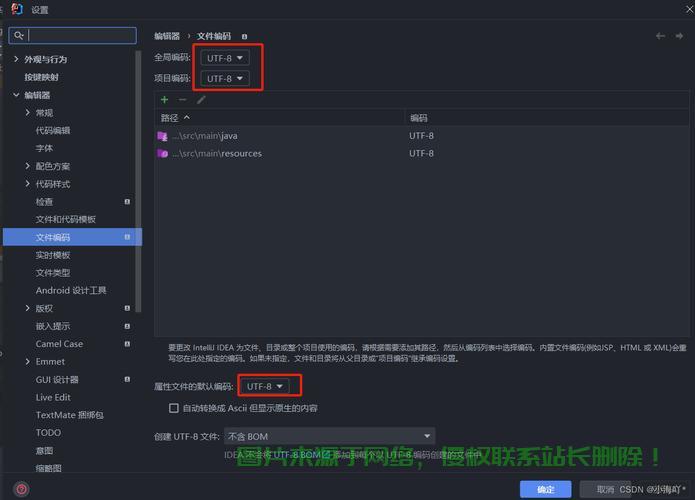Select the ...\src\main\resources path row
This screenshot has width=695, height=500.
click(422, 154)
